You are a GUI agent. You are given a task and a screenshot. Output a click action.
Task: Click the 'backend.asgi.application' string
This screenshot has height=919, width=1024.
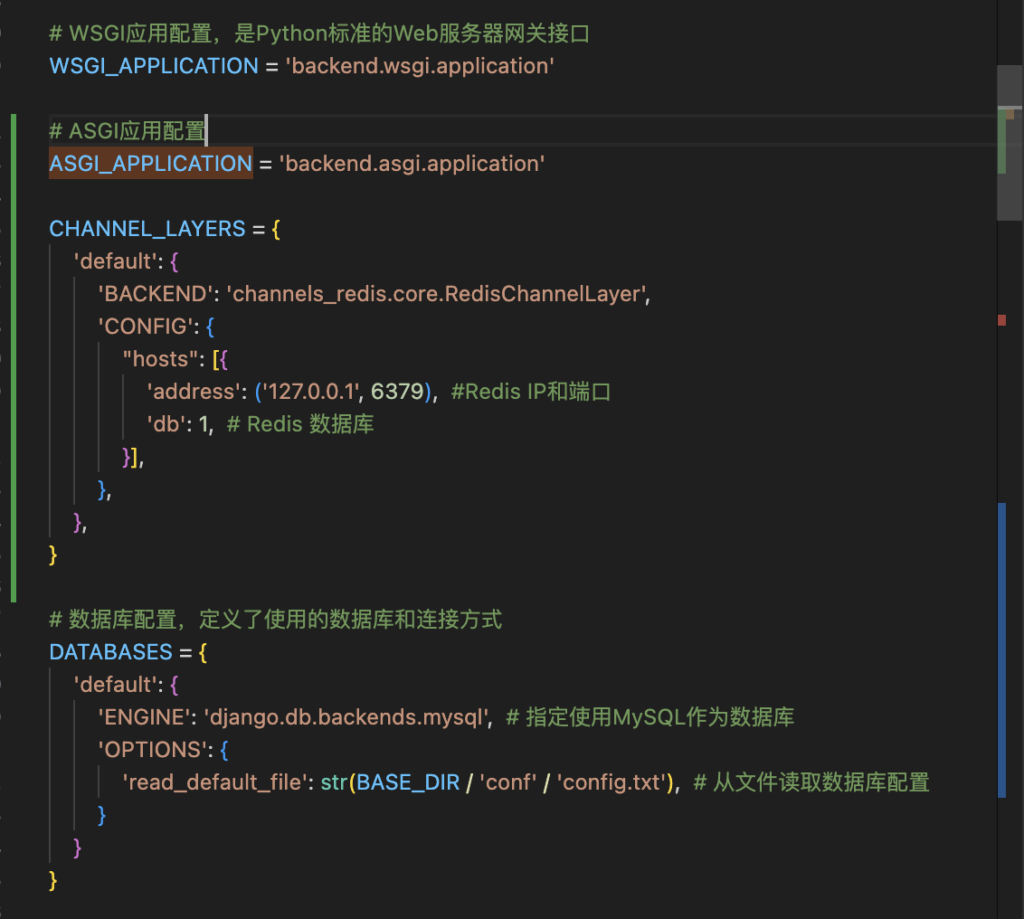click(412, 163)
